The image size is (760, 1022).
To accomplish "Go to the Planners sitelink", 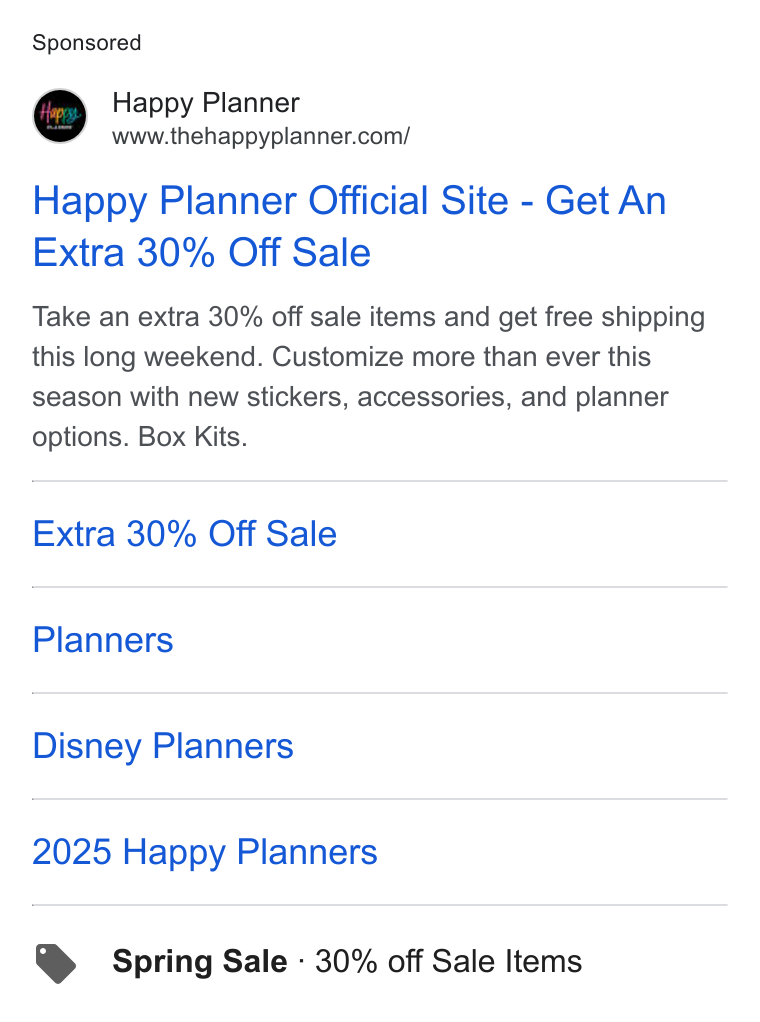I will click(x=103, y=639).
